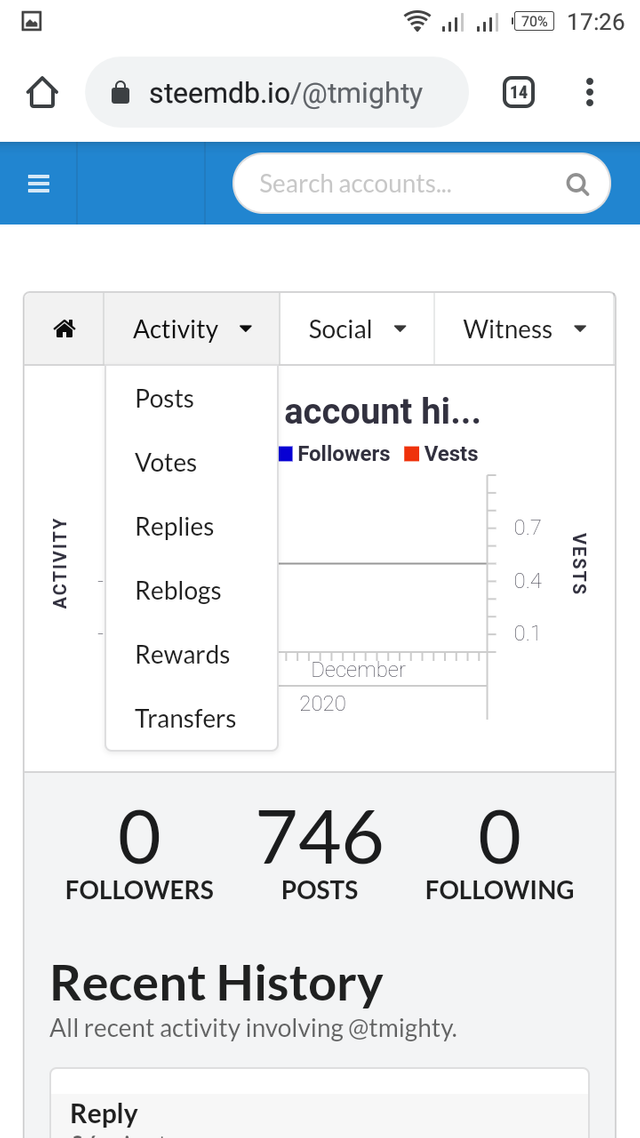The height and width of the screenshot is (1138, 640).
Task: Expand the Social dropdown
Action: pos(357,329)
